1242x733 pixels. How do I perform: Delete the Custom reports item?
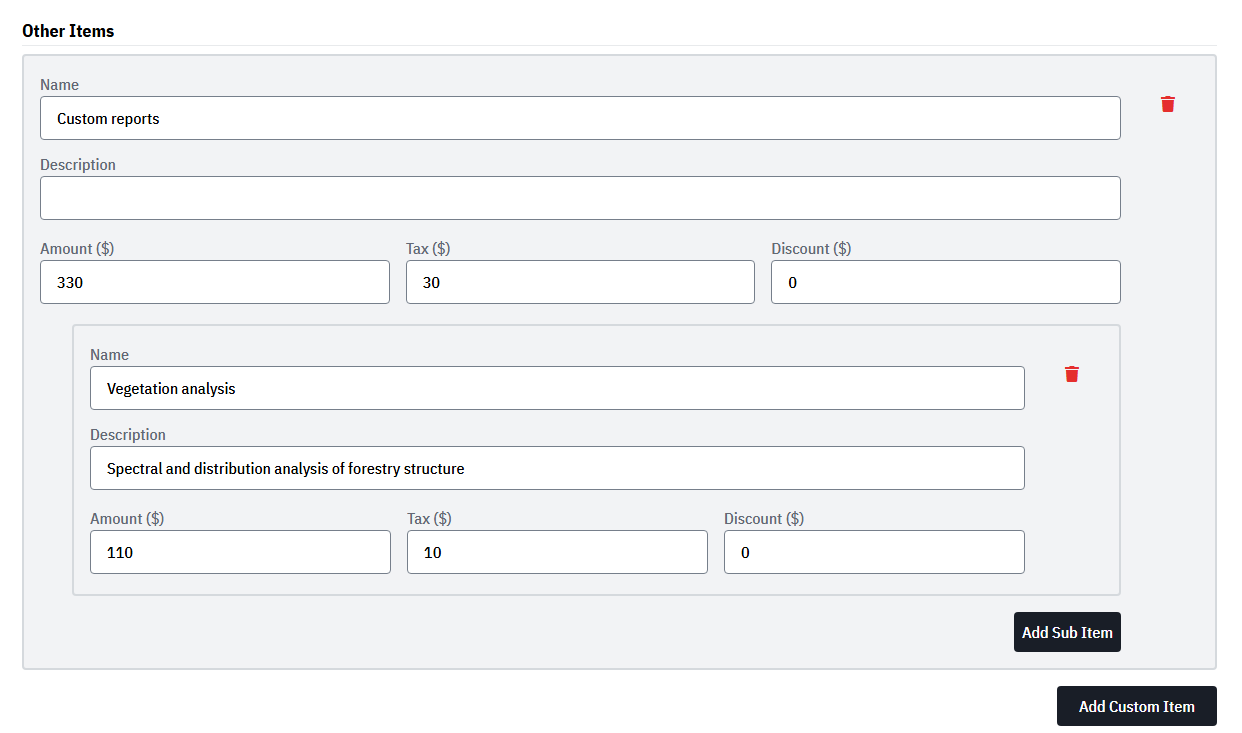click(x=1168, y=104)
